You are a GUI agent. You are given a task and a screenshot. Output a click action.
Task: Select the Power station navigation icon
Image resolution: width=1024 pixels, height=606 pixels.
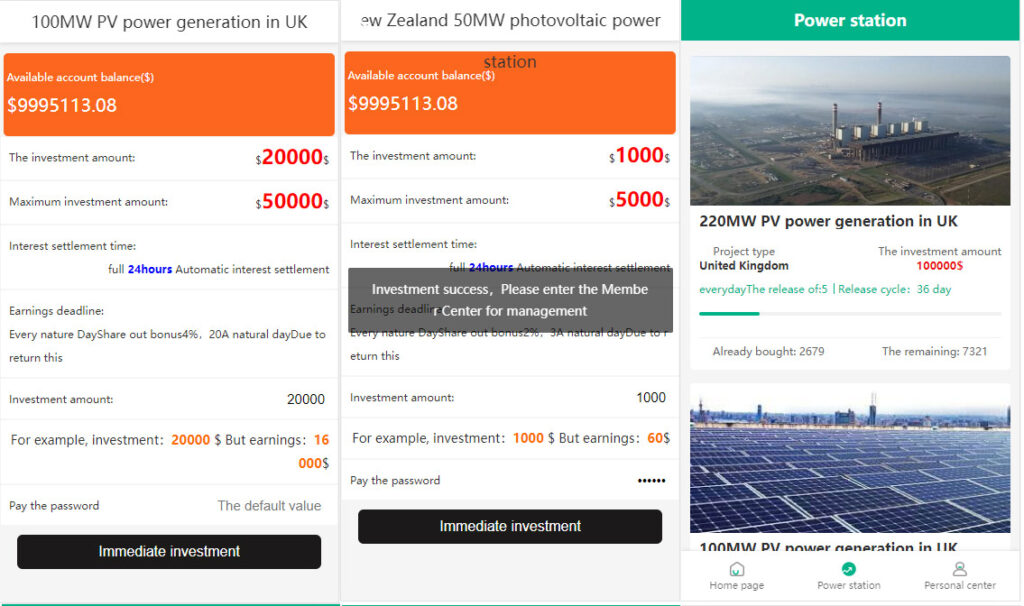(849, 569)
